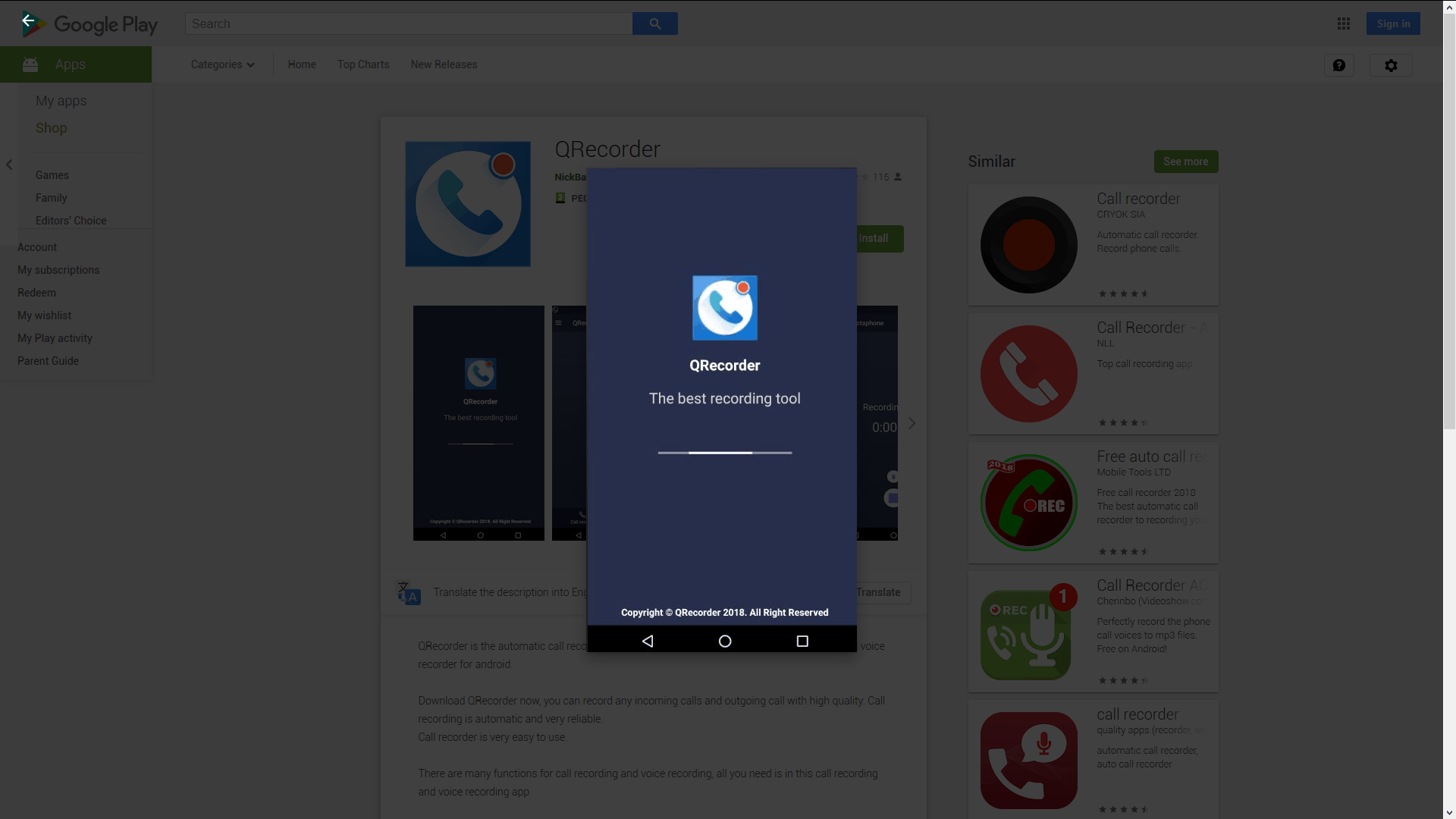Open My Play activity

click(x=55, y=338)
